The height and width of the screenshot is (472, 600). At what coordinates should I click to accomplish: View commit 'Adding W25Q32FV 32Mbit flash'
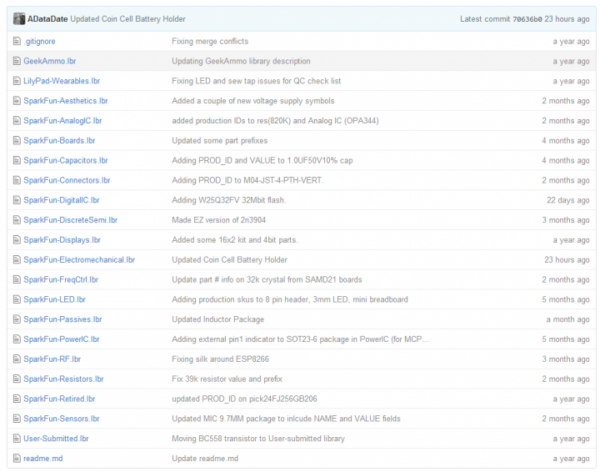(x=227, y=200)
